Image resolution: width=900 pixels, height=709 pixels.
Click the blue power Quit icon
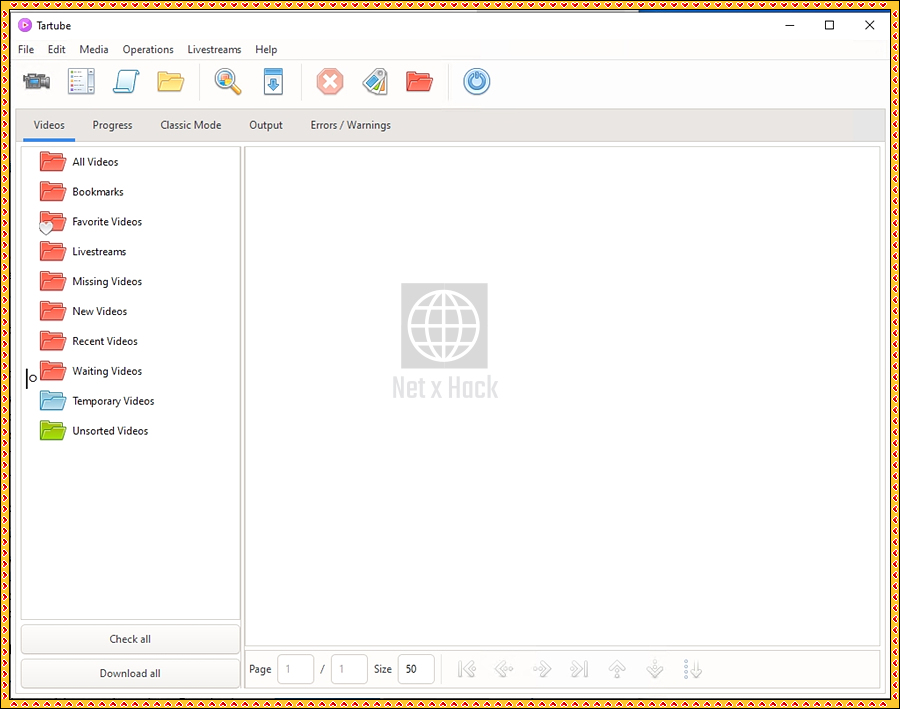point(476,82)
